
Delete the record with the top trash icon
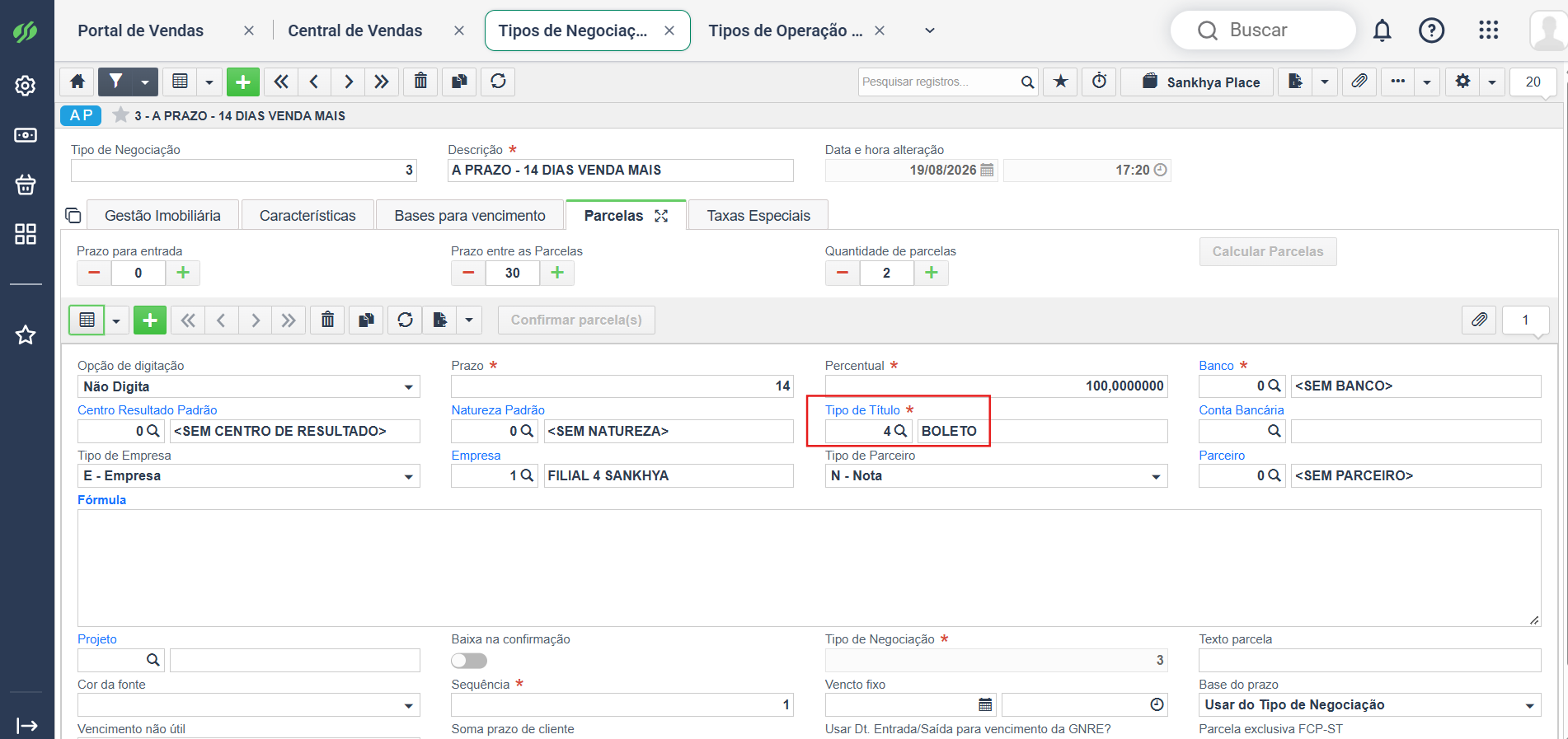420,82
